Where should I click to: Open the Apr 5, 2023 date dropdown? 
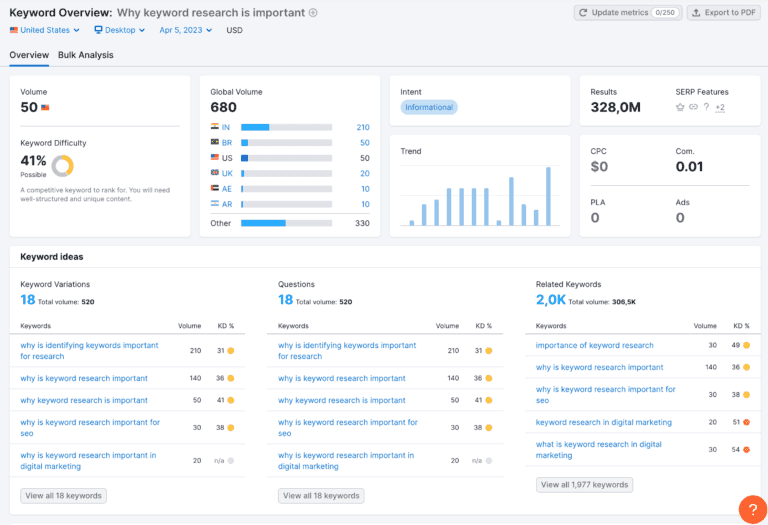coord(186,30)
